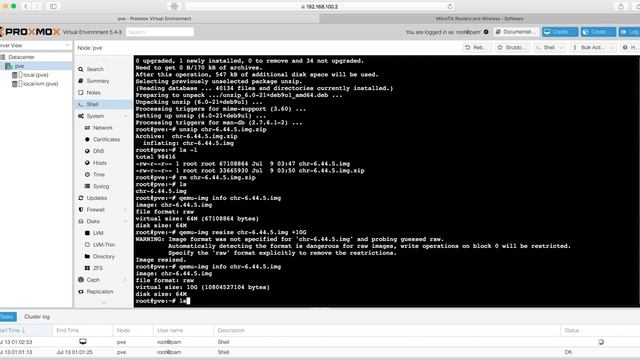Select the Shell task with OK status
The height and width of the screenshot is (360, 640).
tap(320, 352)
